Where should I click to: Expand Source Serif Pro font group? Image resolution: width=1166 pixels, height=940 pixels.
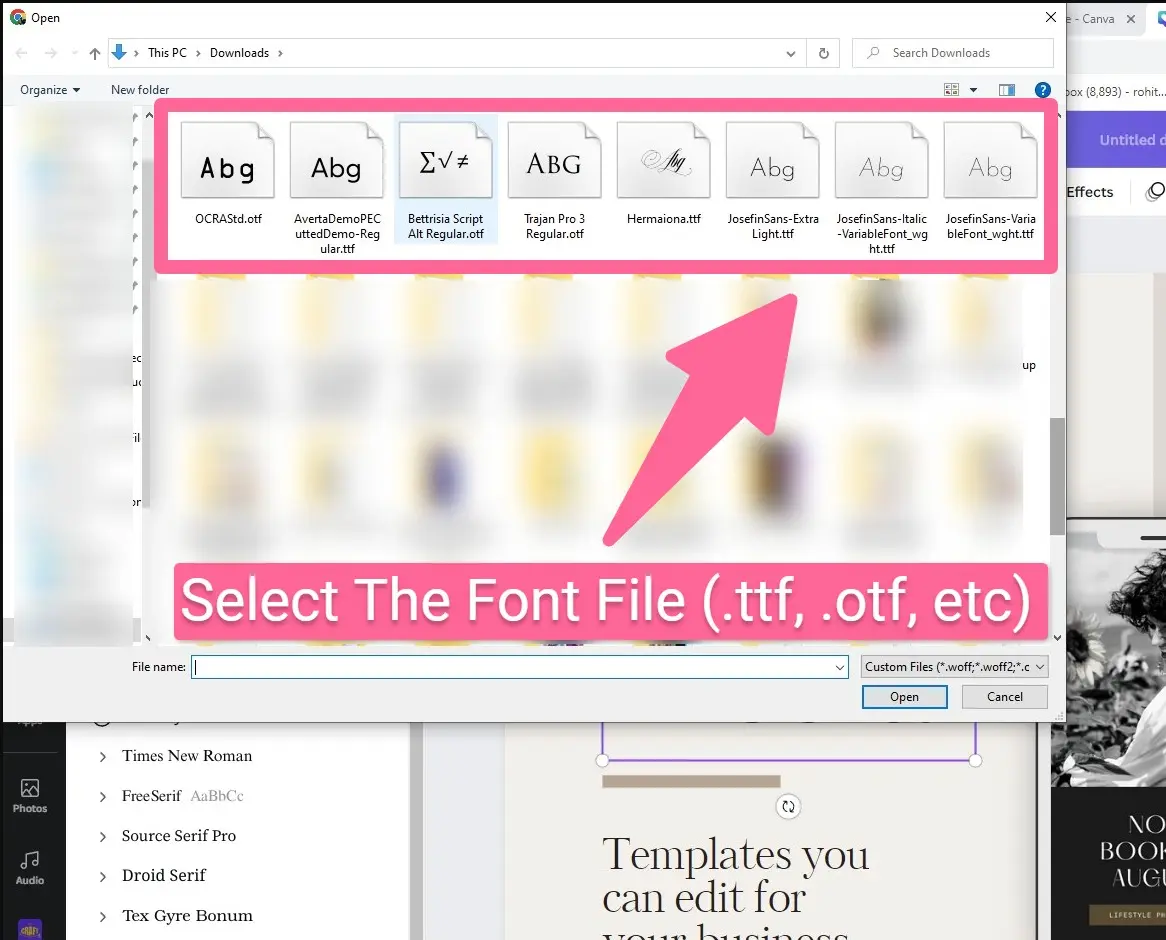[103, 837]
